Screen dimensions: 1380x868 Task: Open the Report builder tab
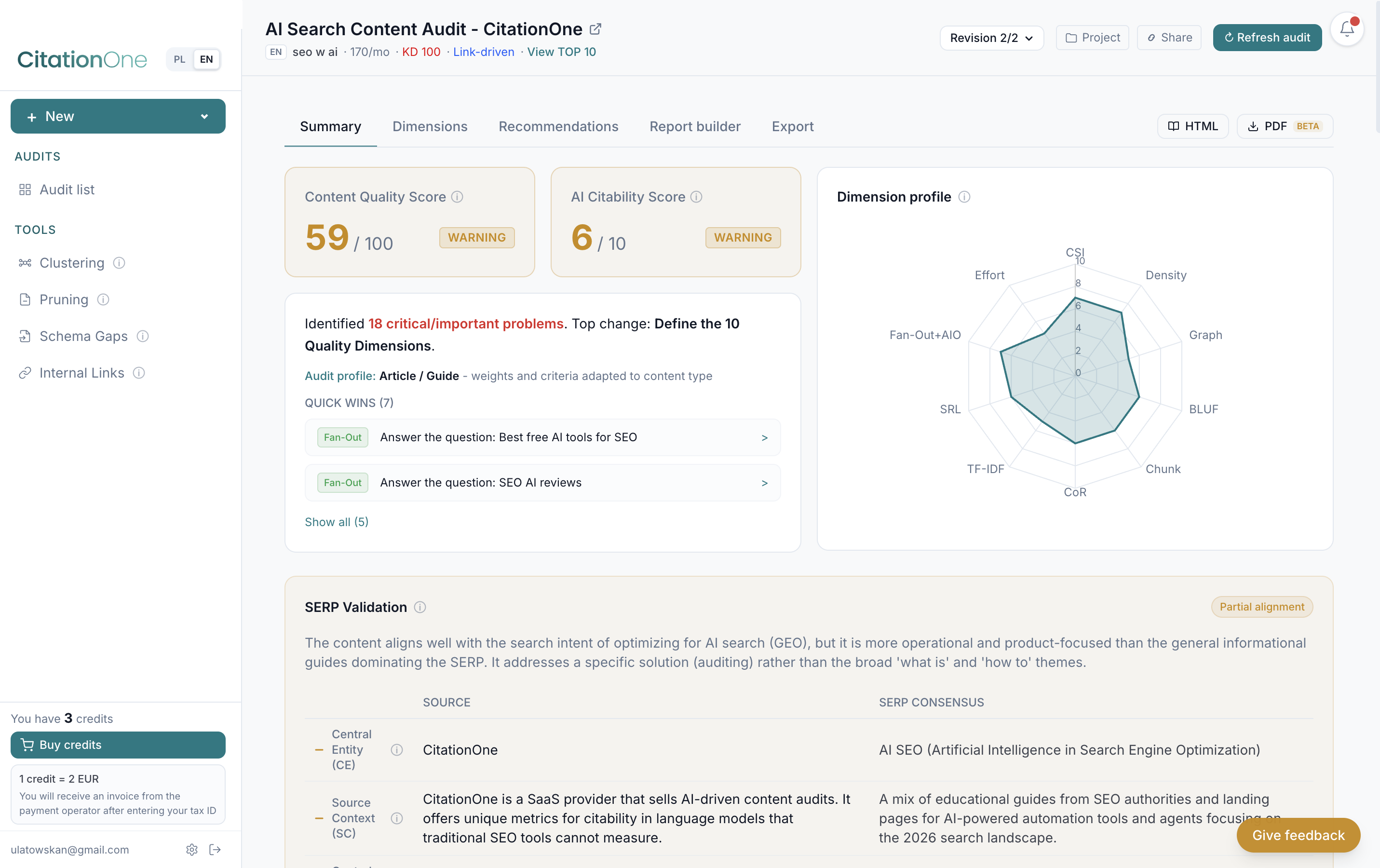click(x=695, y=126)
